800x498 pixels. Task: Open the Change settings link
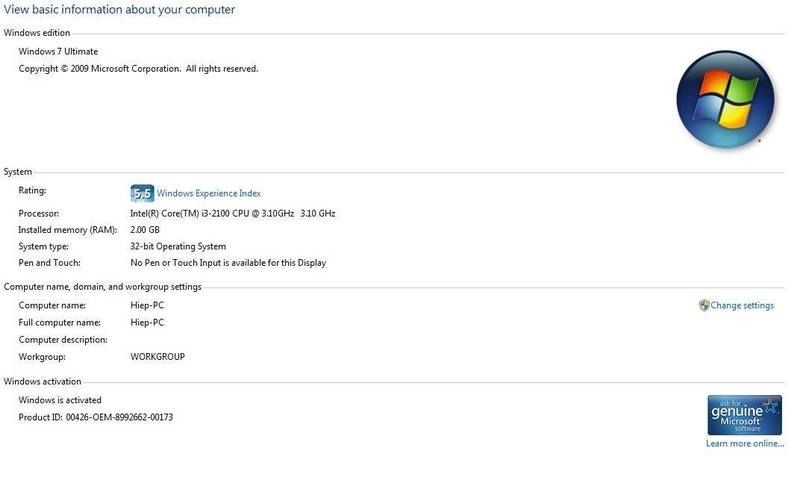[x=742, y=305]
